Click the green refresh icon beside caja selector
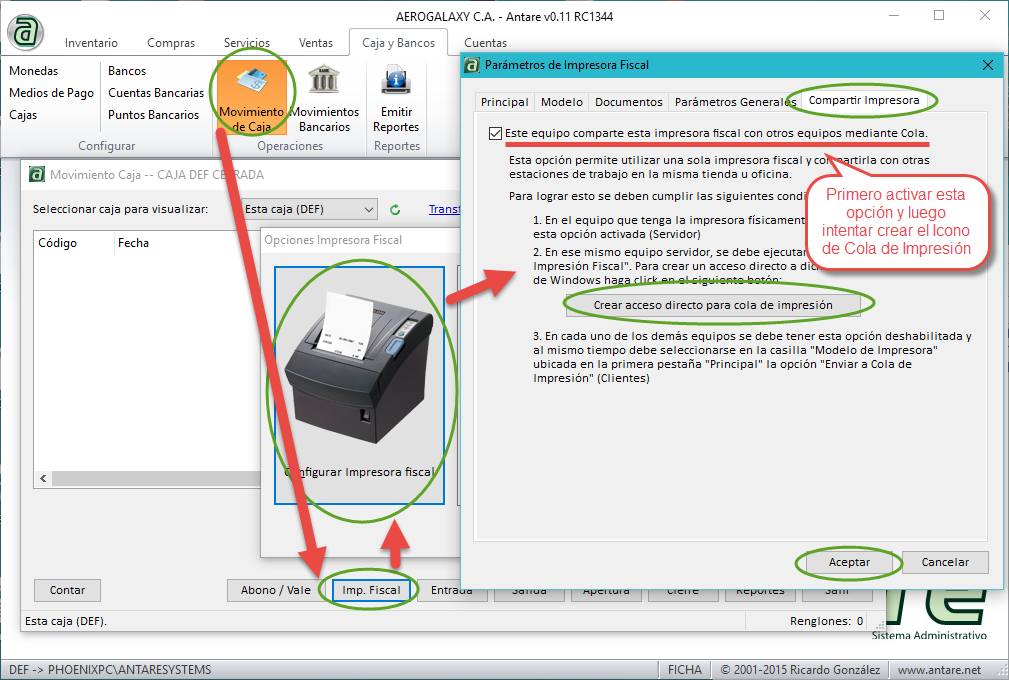Viewport: 1009px width, 680px height. [395, 210]
